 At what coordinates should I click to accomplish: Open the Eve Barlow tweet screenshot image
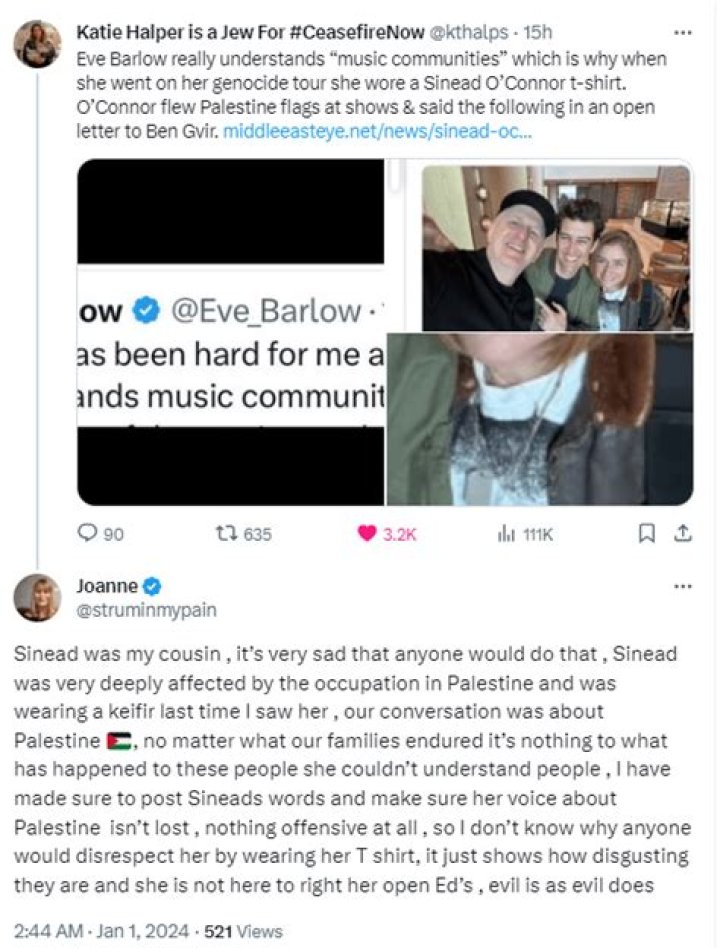[x=230, y=332]
